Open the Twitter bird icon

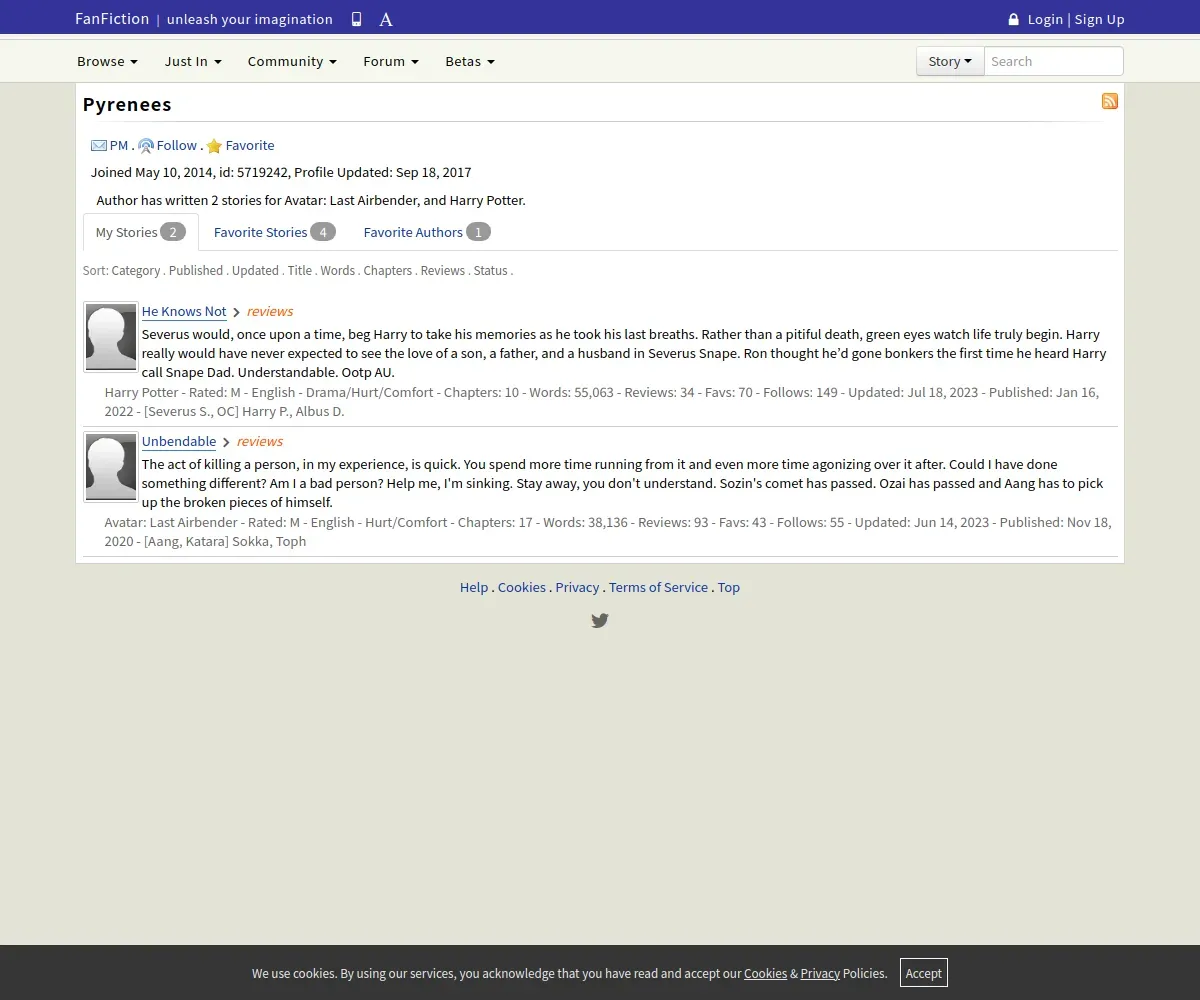pos(600,620)
